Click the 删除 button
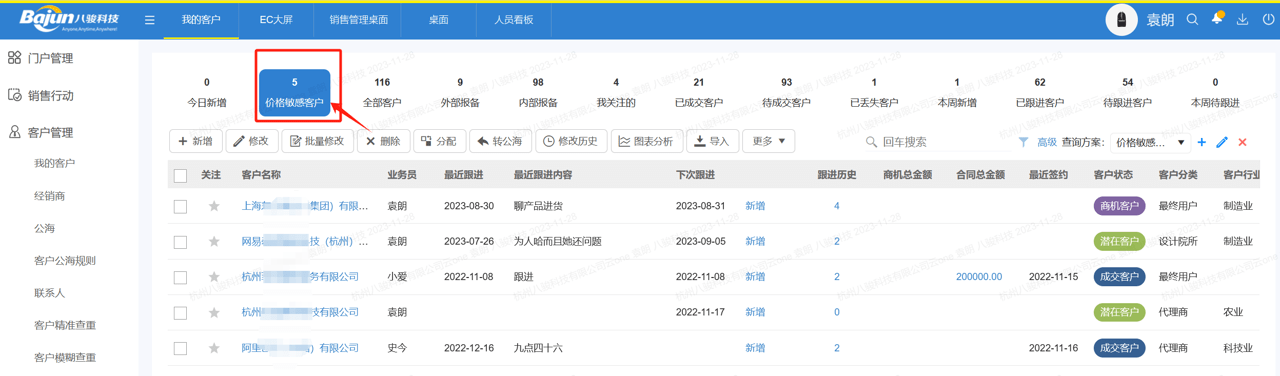The height and width of the screenshot is (376, 1280). point(383,141)
